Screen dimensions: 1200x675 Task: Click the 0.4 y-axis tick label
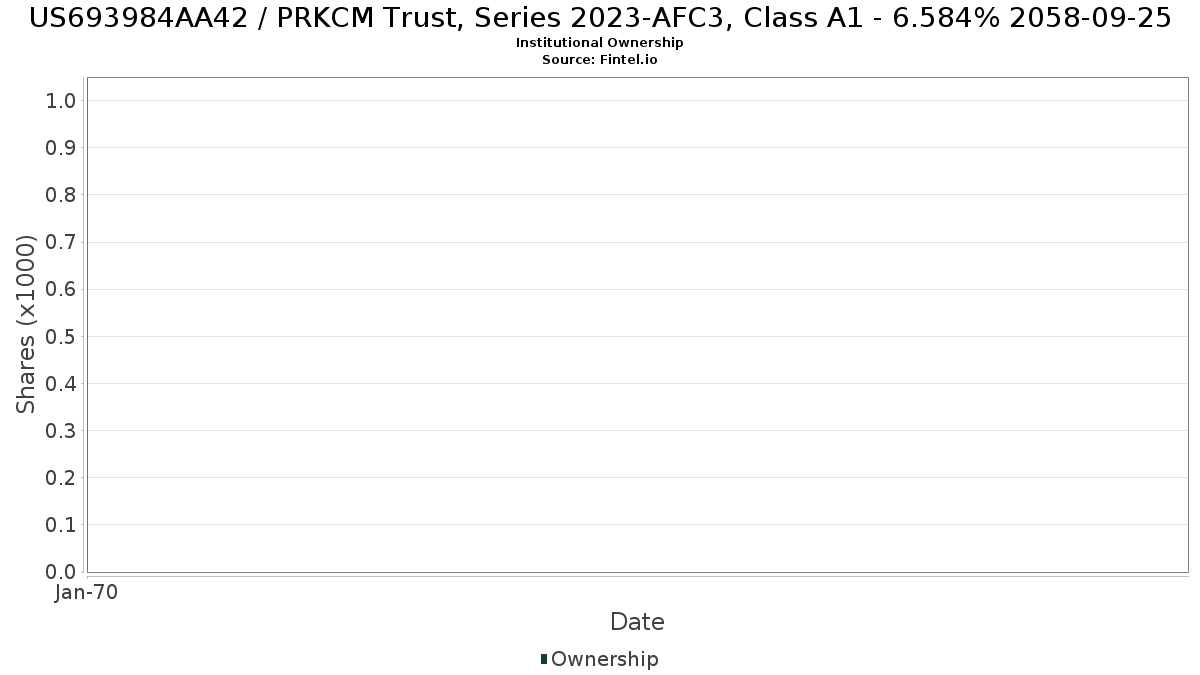(61, 383)
